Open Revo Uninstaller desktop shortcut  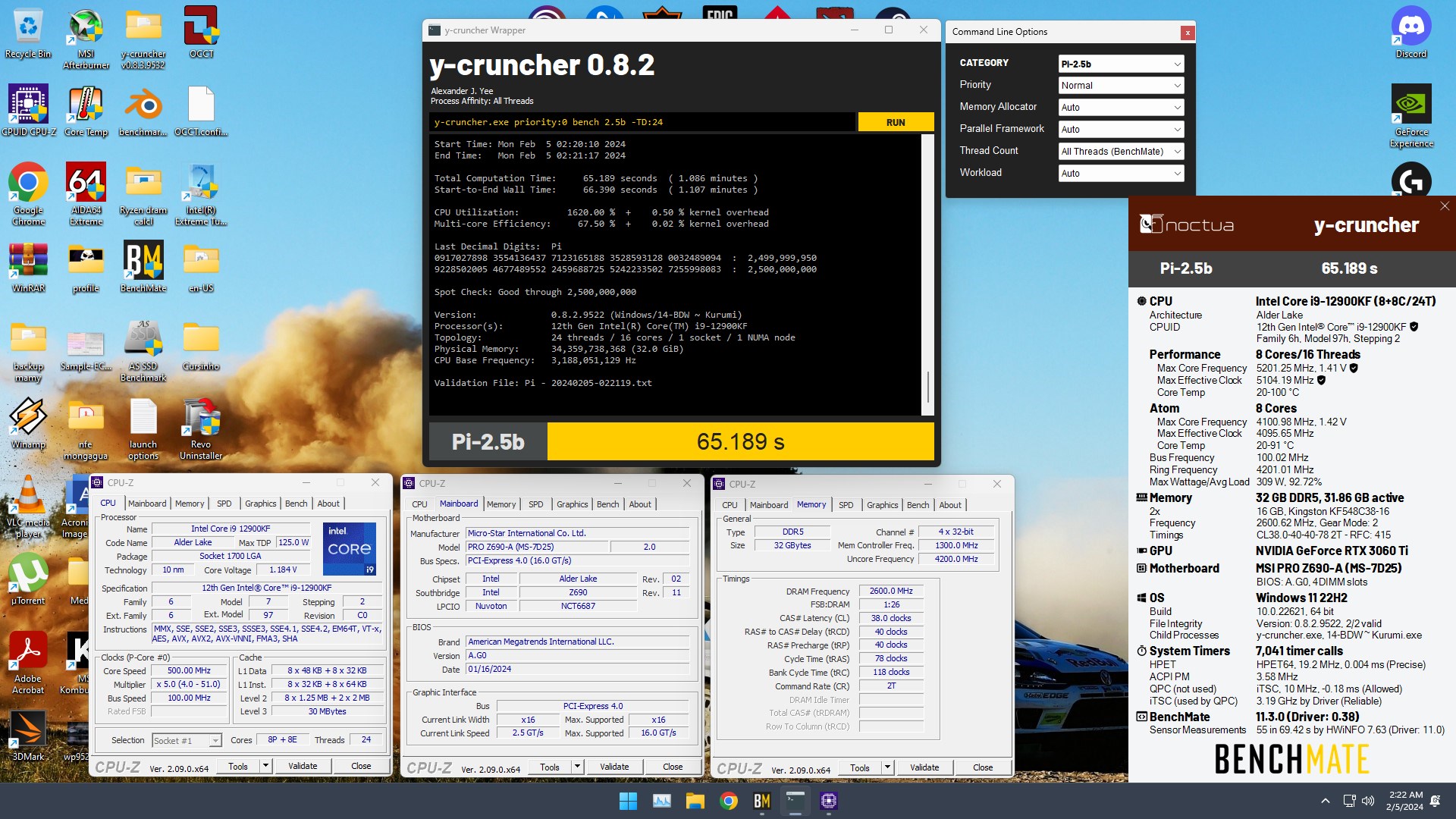point(201,428)
